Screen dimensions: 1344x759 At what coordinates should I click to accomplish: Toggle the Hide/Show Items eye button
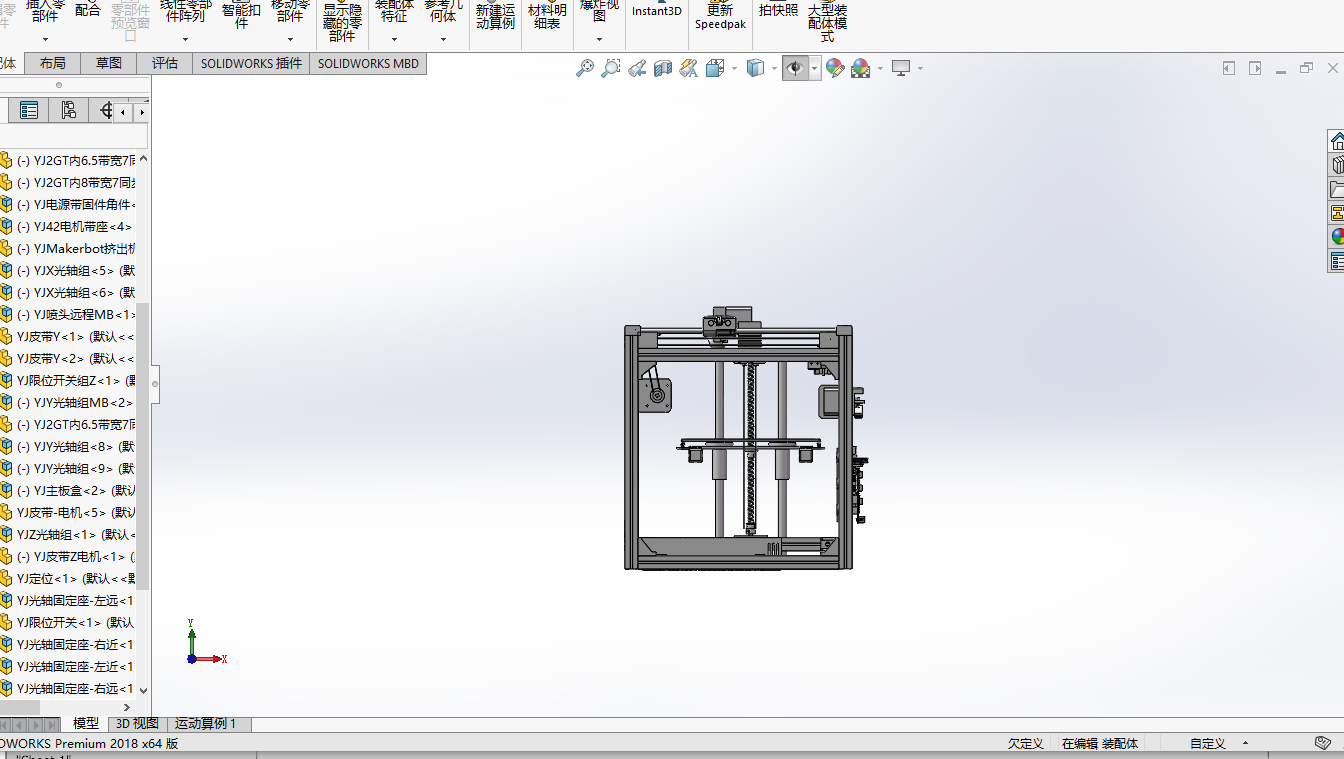click(796, 68)
